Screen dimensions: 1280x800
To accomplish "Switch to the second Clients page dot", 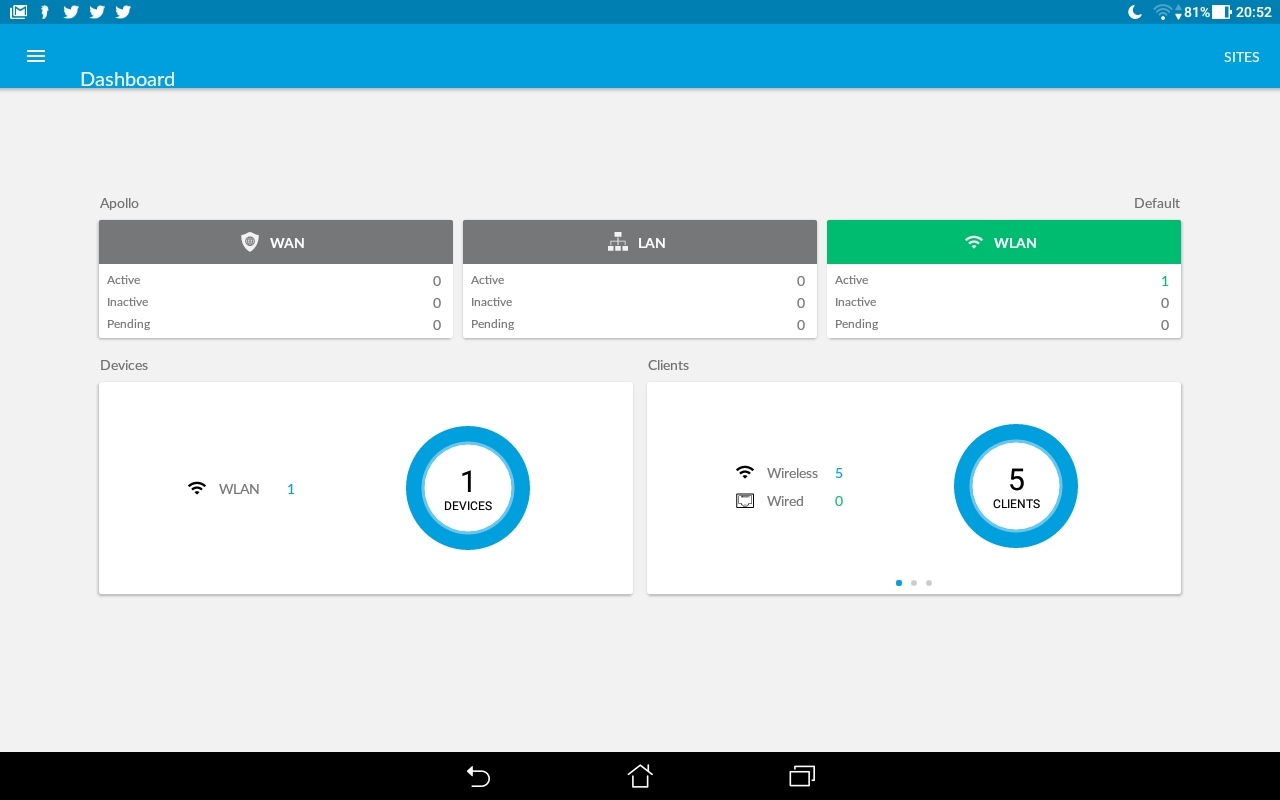I will click(914, 582).
